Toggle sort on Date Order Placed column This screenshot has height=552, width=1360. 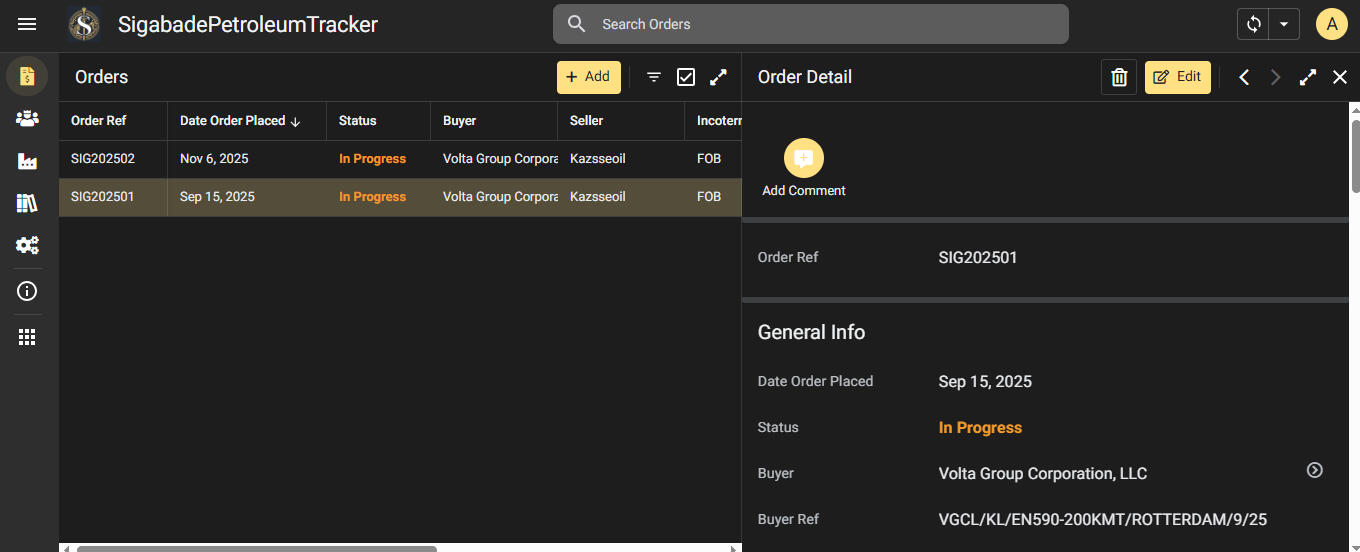(x=240, y=121)
